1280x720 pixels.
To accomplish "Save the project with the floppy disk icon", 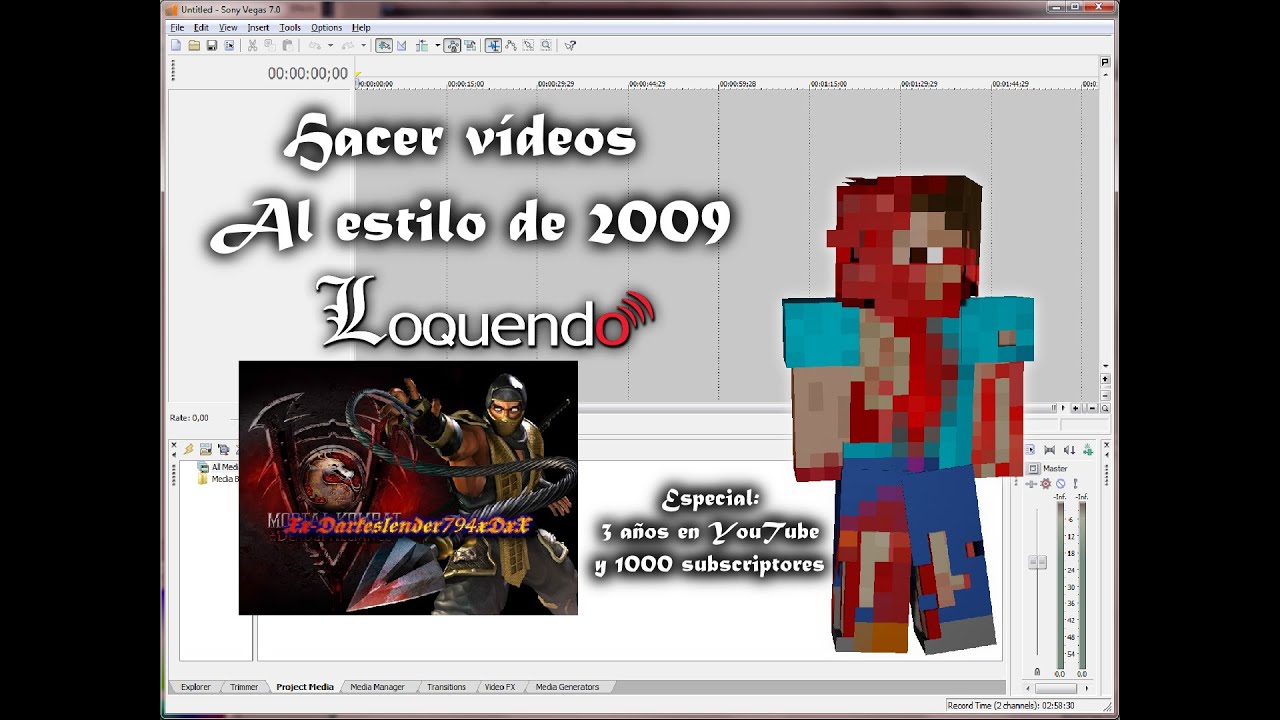I will pyautogui.click(x=212, y=45).
